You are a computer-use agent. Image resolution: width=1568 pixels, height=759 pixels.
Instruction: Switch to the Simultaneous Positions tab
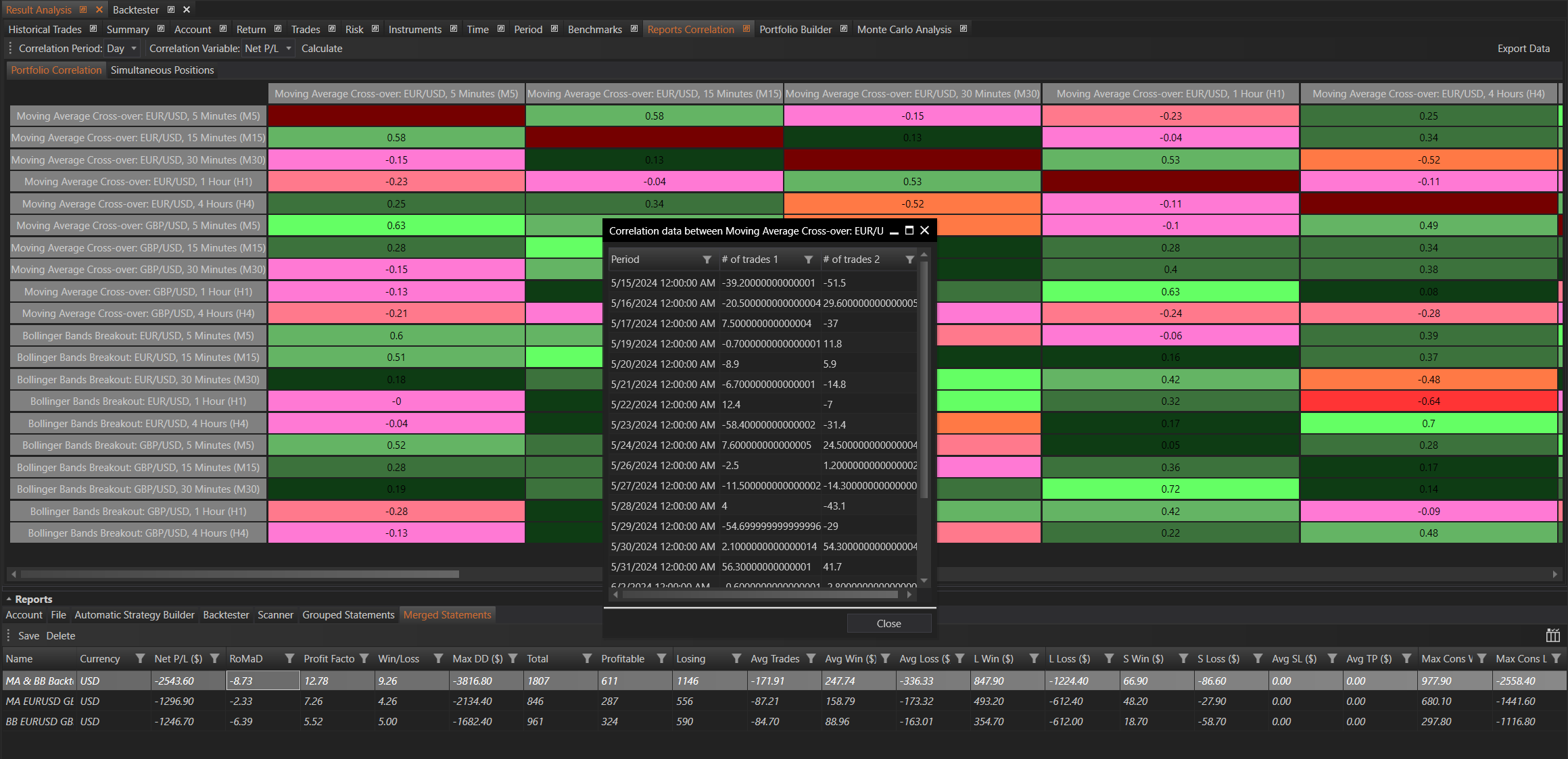[x=162, y=70]
